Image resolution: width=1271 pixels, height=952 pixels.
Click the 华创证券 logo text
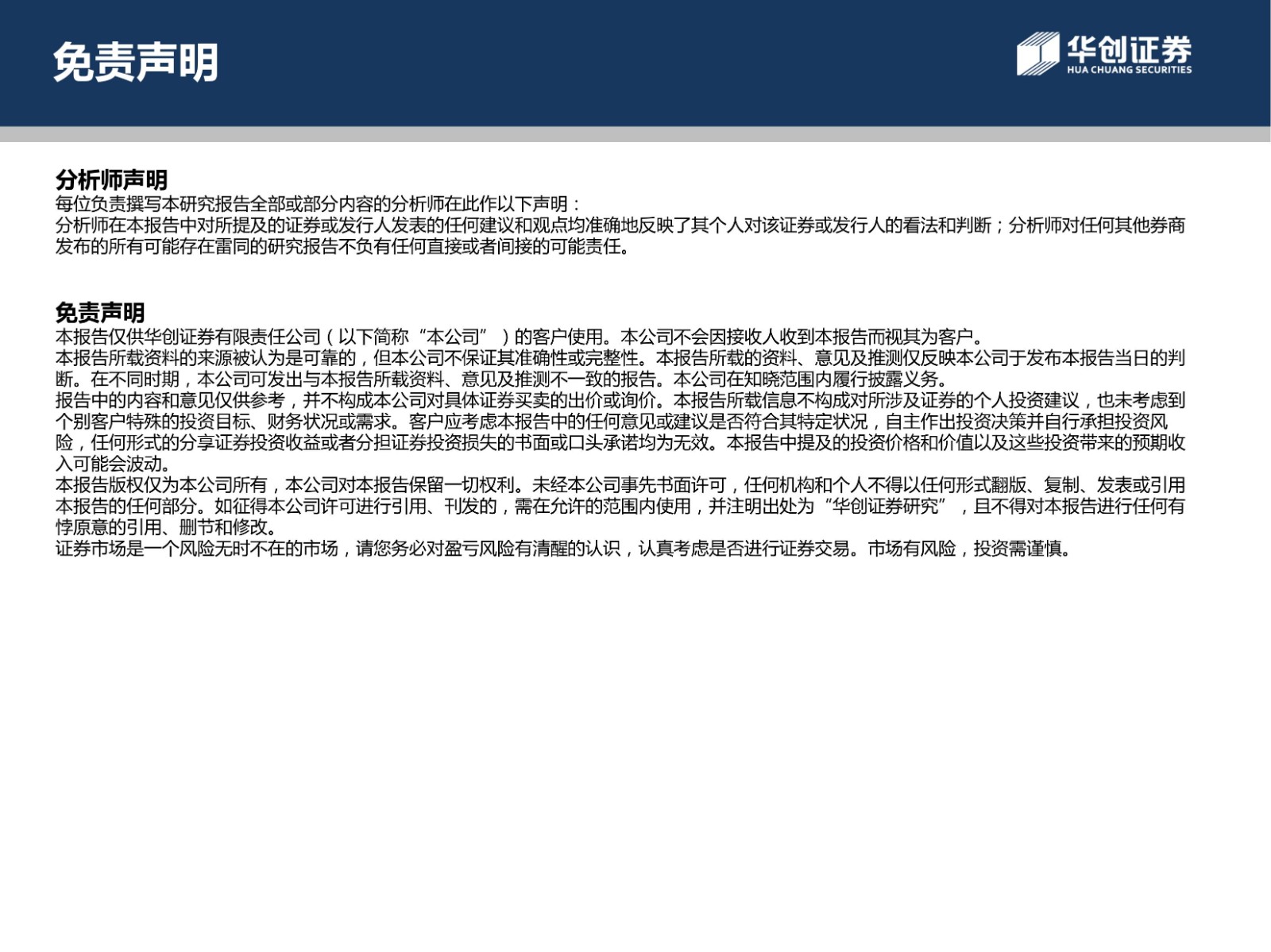(x=1129, y=48)
